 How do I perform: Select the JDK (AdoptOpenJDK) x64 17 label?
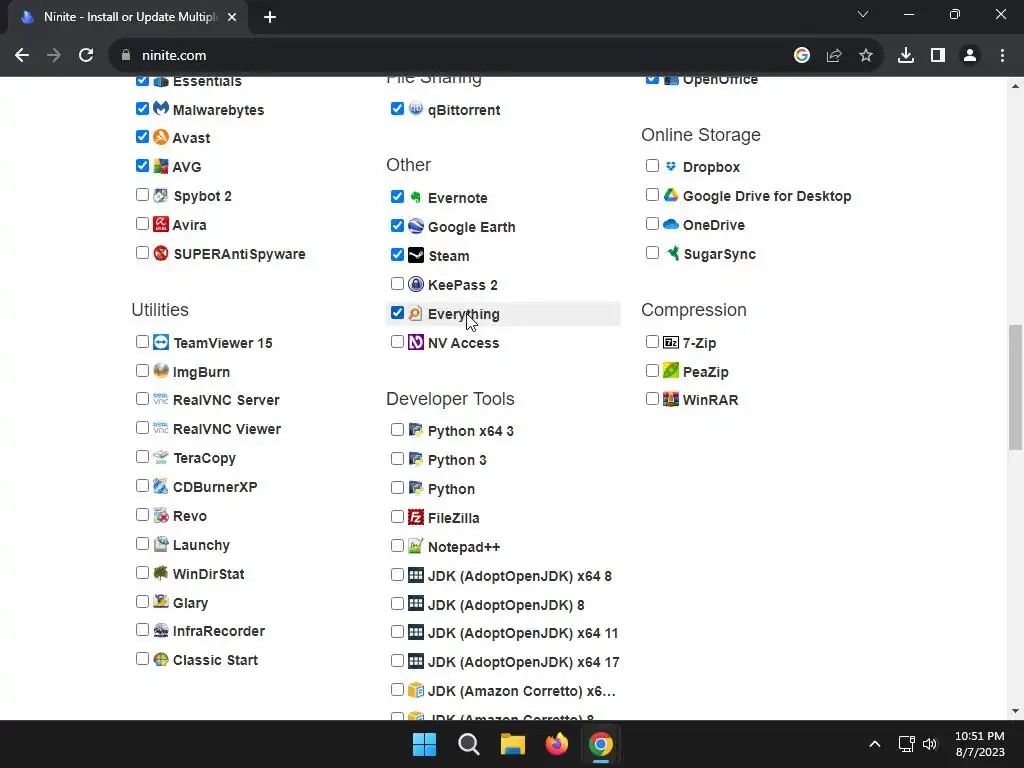(x=524, y=662)
